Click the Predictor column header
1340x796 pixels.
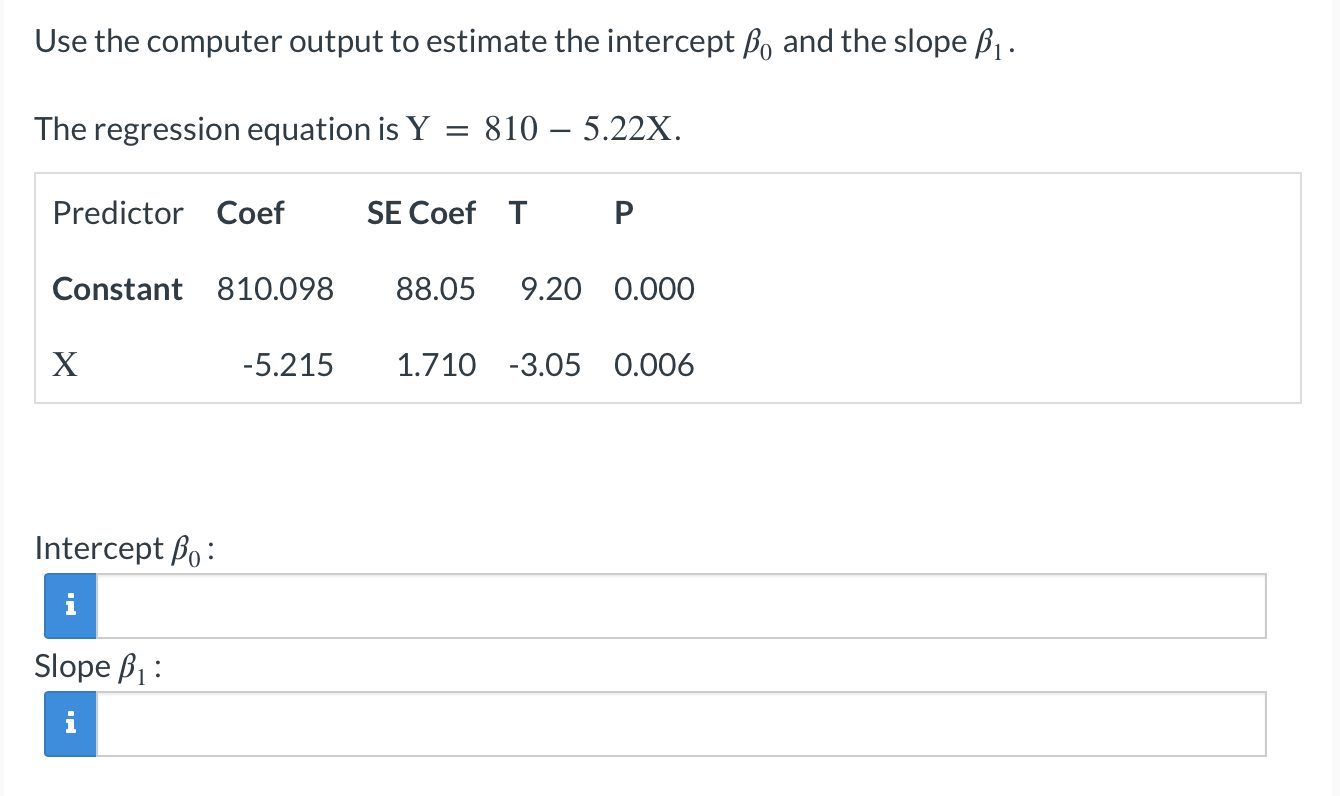117,213
